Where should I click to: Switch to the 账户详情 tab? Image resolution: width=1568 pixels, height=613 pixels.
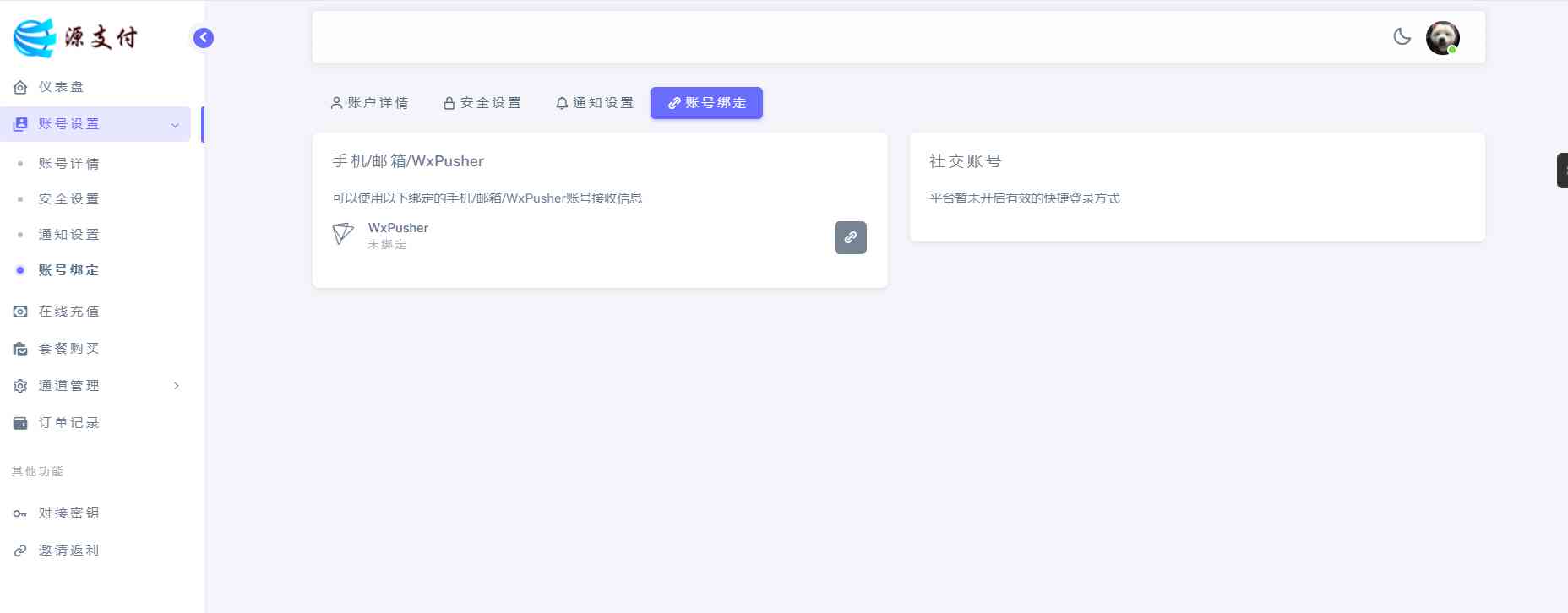(x=369, y=103)
